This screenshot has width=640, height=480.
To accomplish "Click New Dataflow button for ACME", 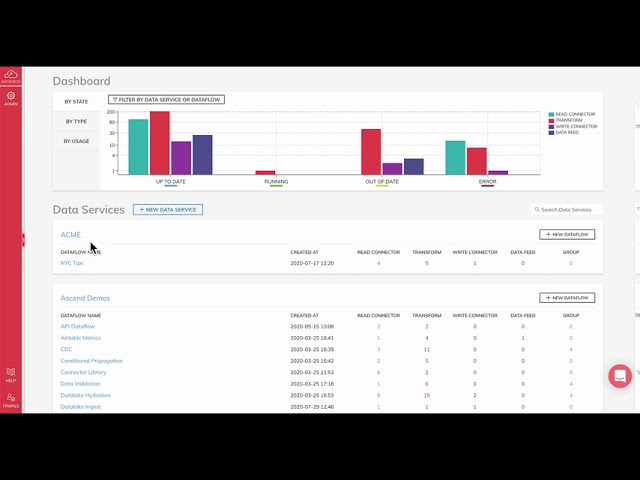I will coord(567,234).
